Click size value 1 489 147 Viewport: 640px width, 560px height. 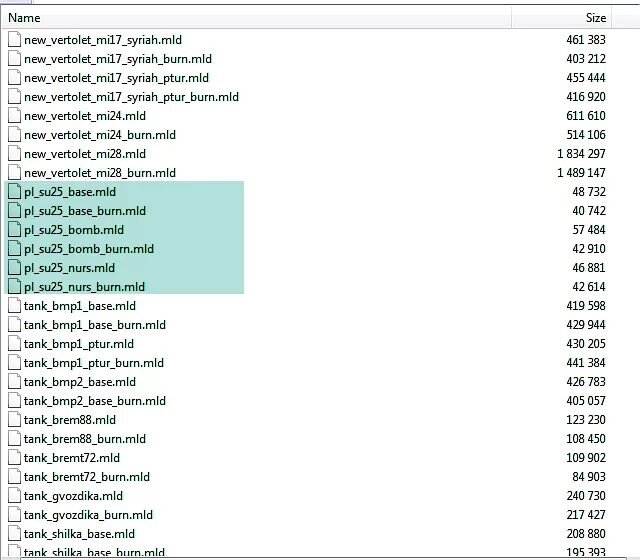[581, 173]
